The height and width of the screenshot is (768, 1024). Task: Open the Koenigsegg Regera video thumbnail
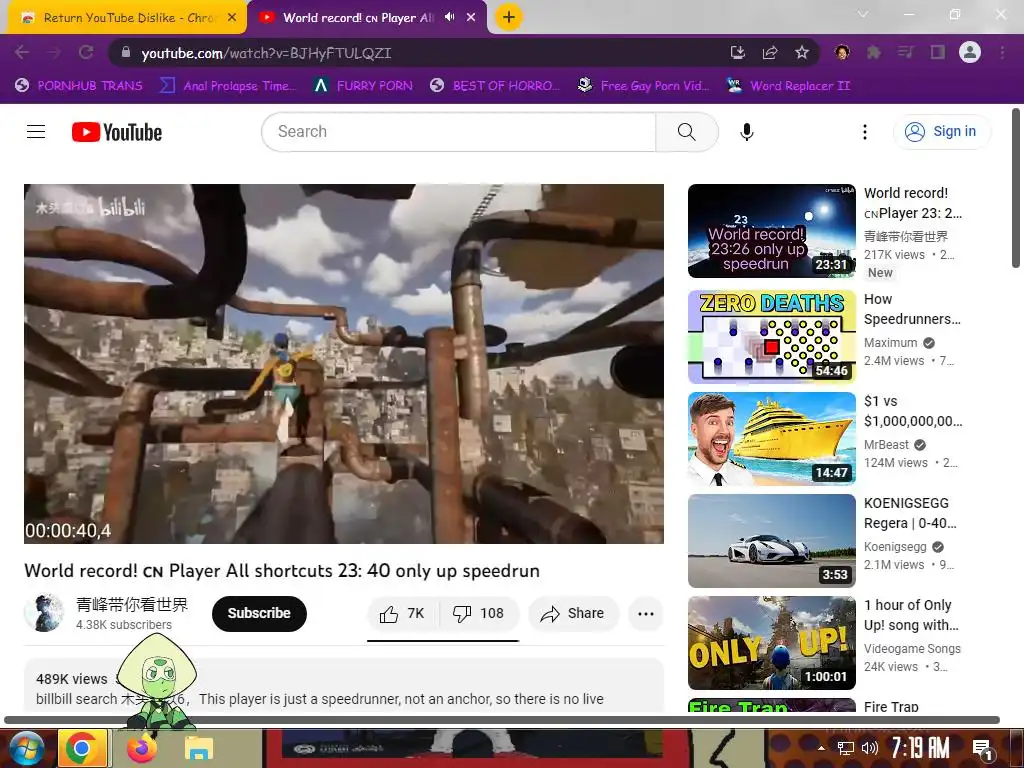(x=772, y=541)
